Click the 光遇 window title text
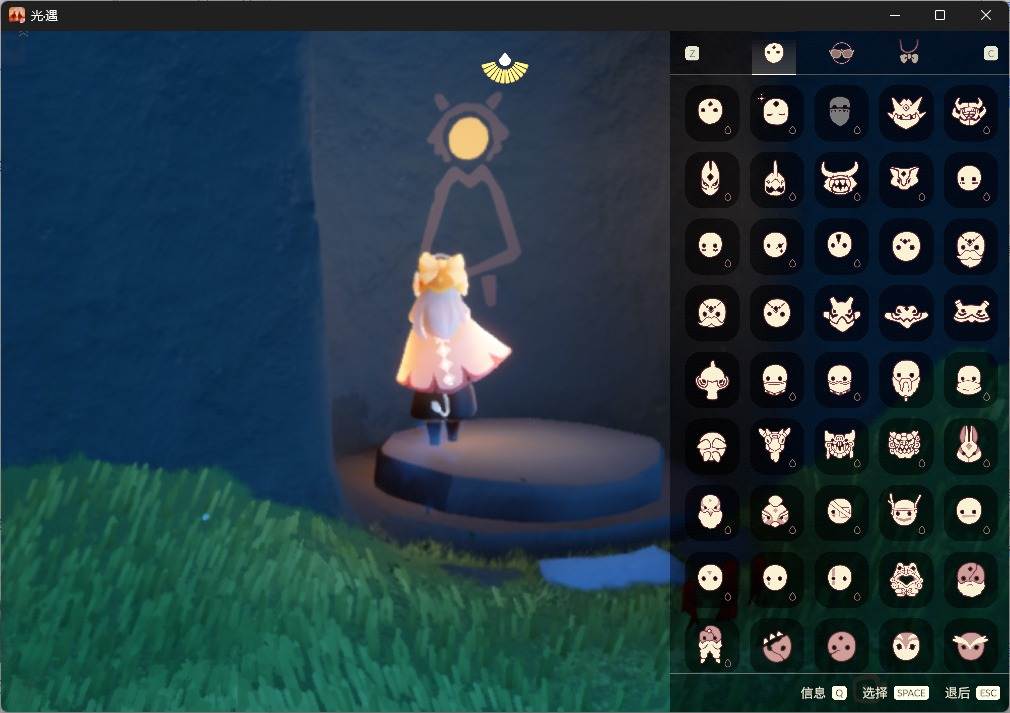The image size is (1010, 713). click(x=44, y=15)
